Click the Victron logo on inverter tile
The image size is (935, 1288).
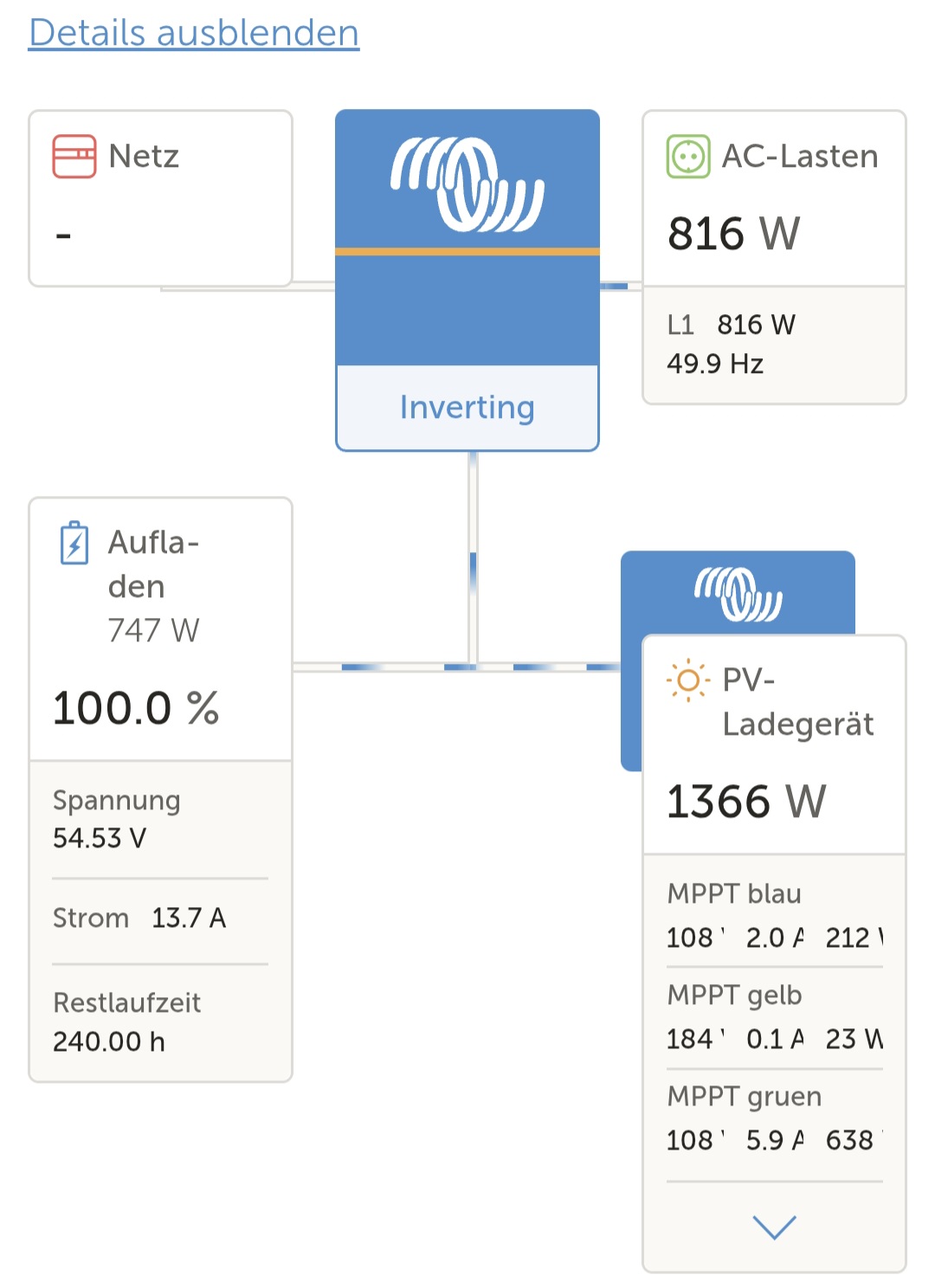(x=467, y=184)
